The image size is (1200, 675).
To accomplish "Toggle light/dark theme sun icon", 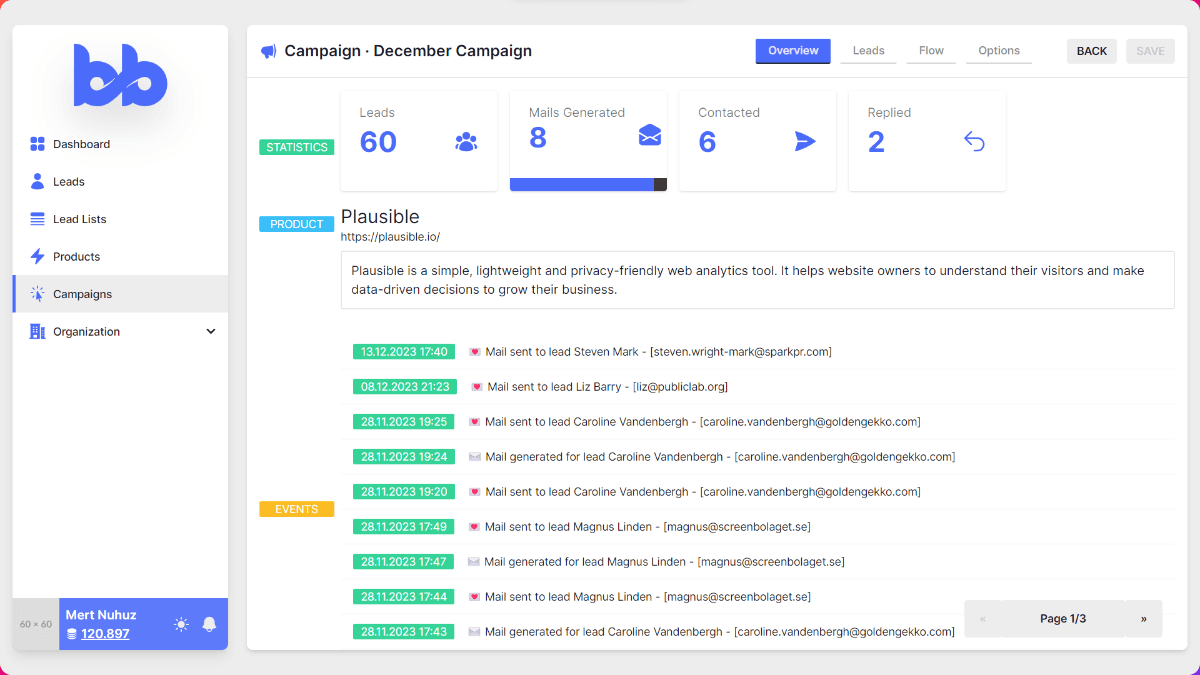I will (x=181, y=624).
